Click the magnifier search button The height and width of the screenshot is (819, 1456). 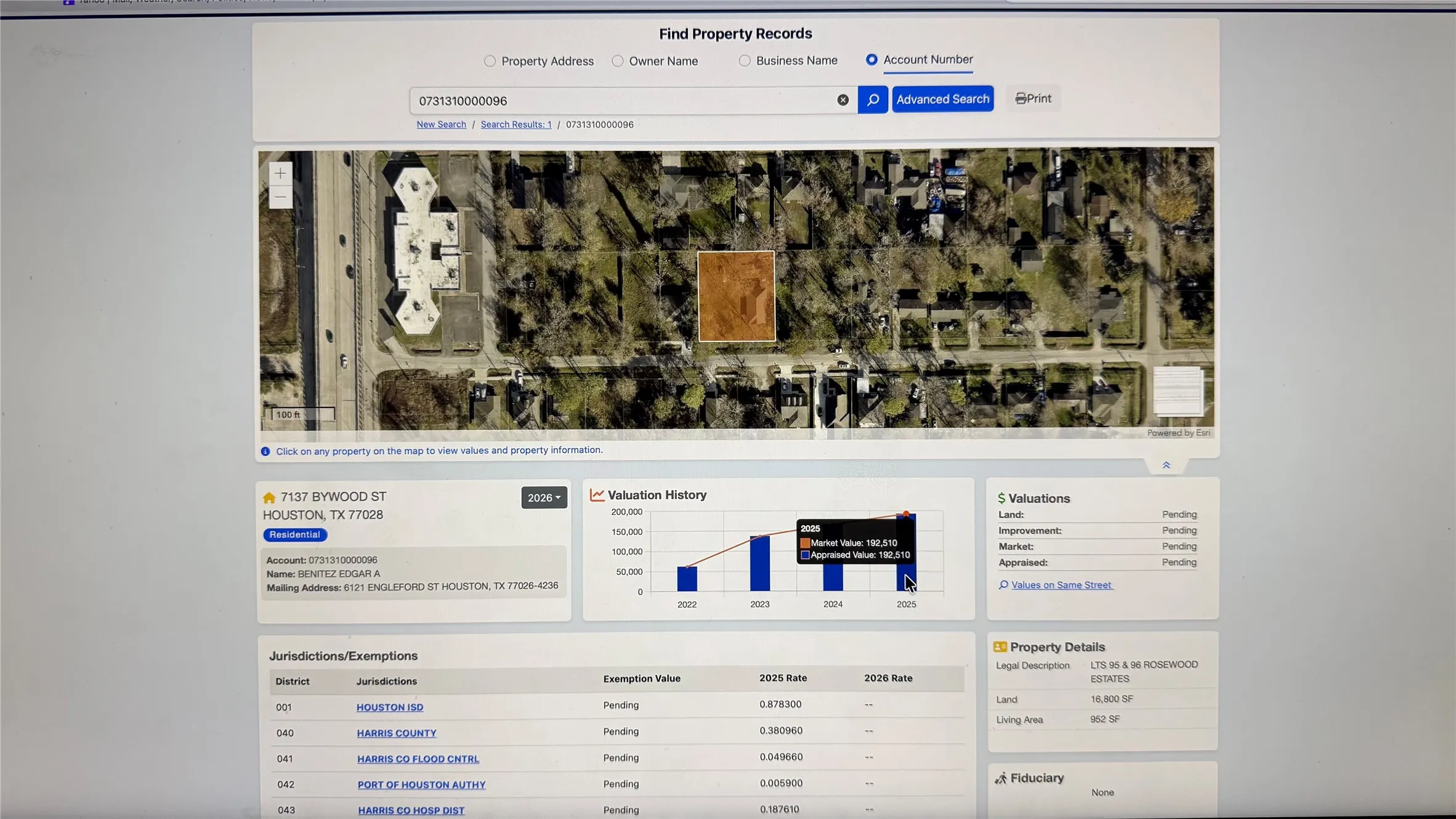point(872,100)
